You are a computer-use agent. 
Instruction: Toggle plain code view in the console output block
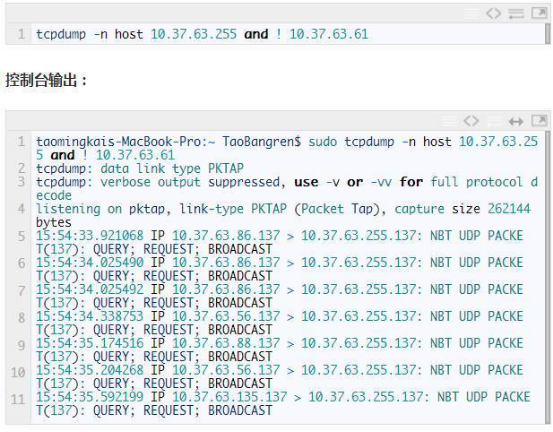pyautogui.click(x=471, y=121)
